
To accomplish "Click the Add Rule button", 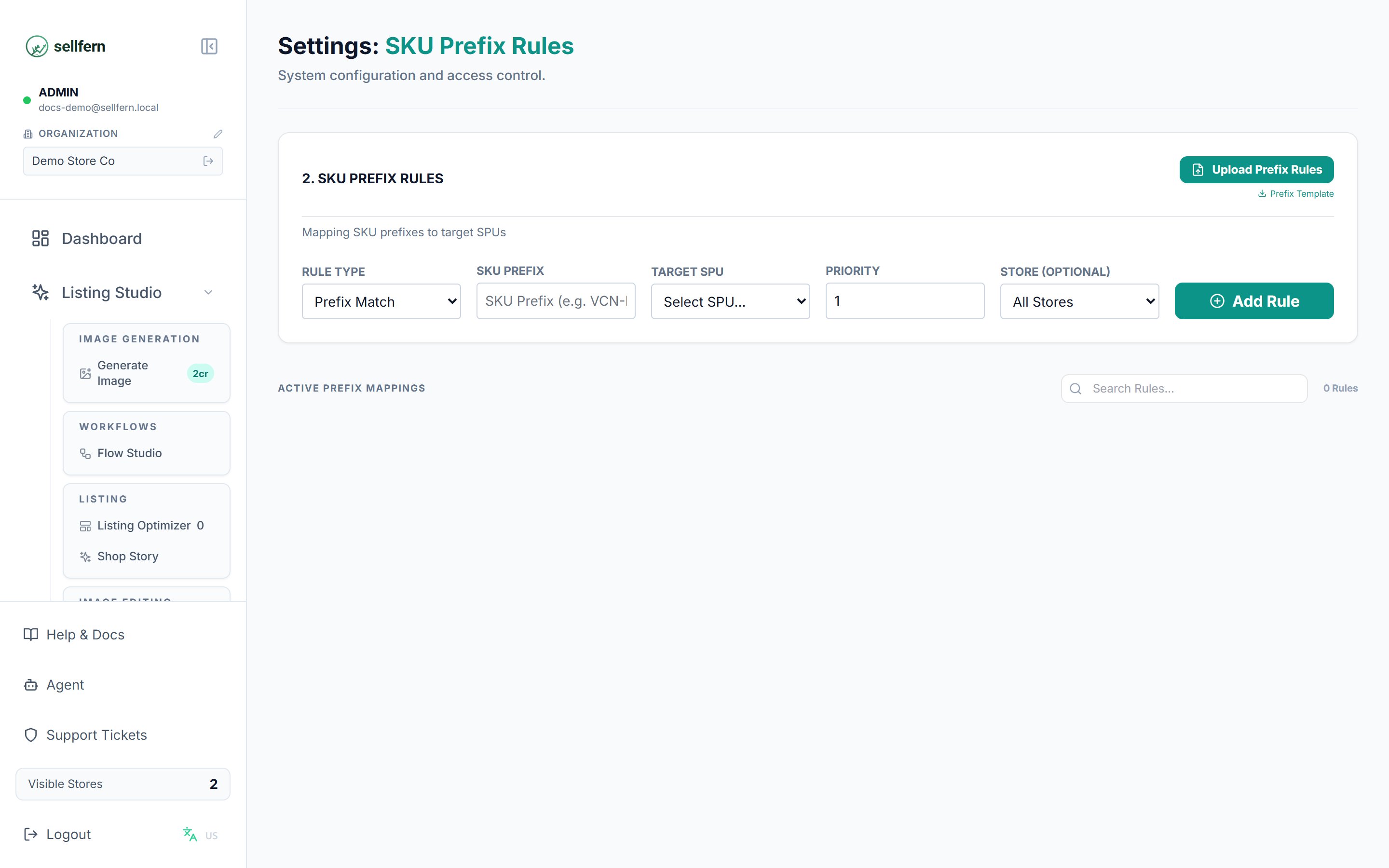I will [1254, 301].
